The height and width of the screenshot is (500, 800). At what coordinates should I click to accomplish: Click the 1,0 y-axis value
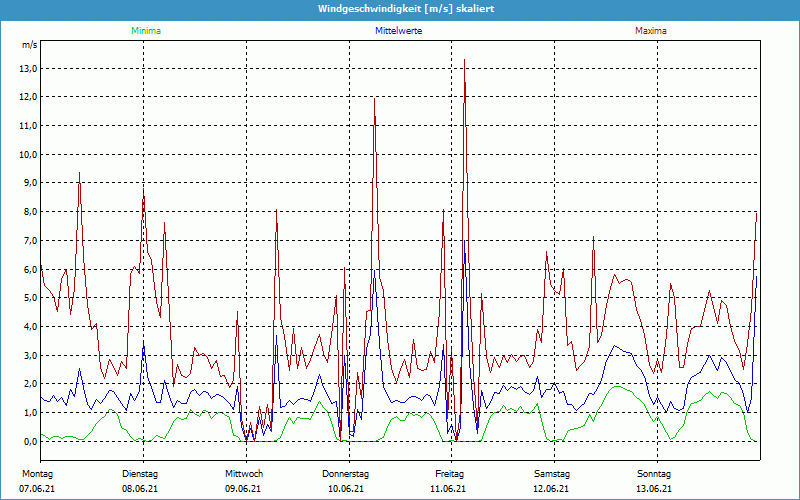(30, 413)
